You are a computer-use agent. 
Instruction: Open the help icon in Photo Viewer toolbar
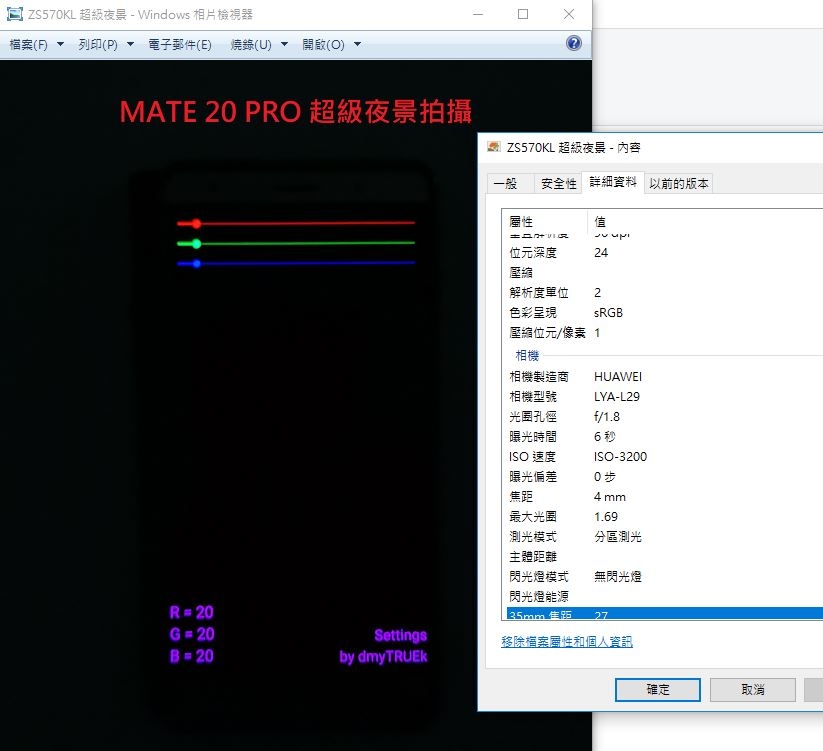tap(574, 44)
